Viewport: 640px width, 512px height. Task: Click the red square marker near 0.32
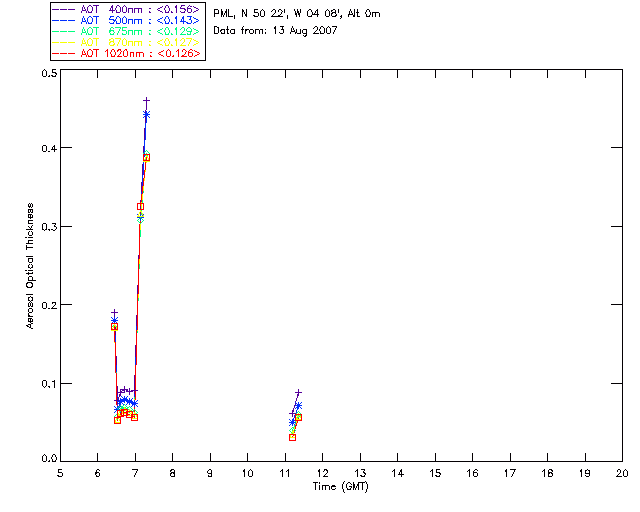(140, 207)
